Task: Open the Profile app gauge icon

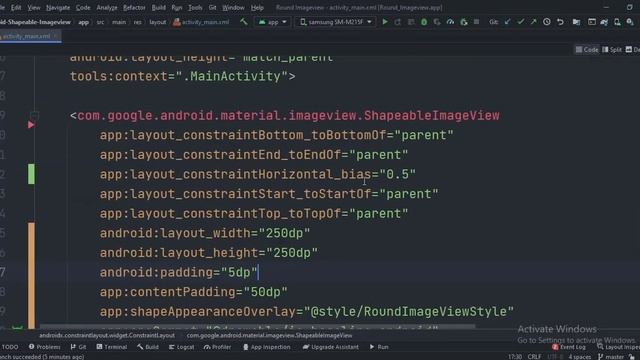Action: pos(450,22)
